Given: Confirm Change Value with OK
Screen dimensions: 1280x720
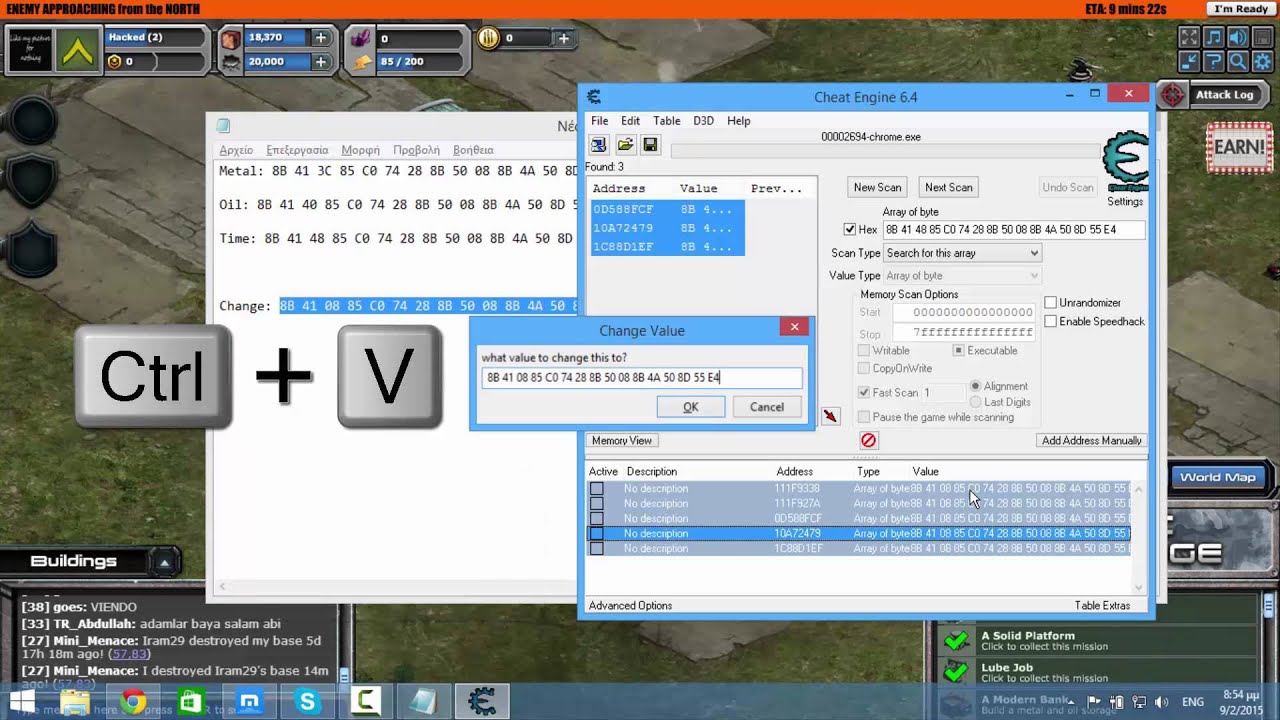Looking at the screenshot, I should click(690, 407).
